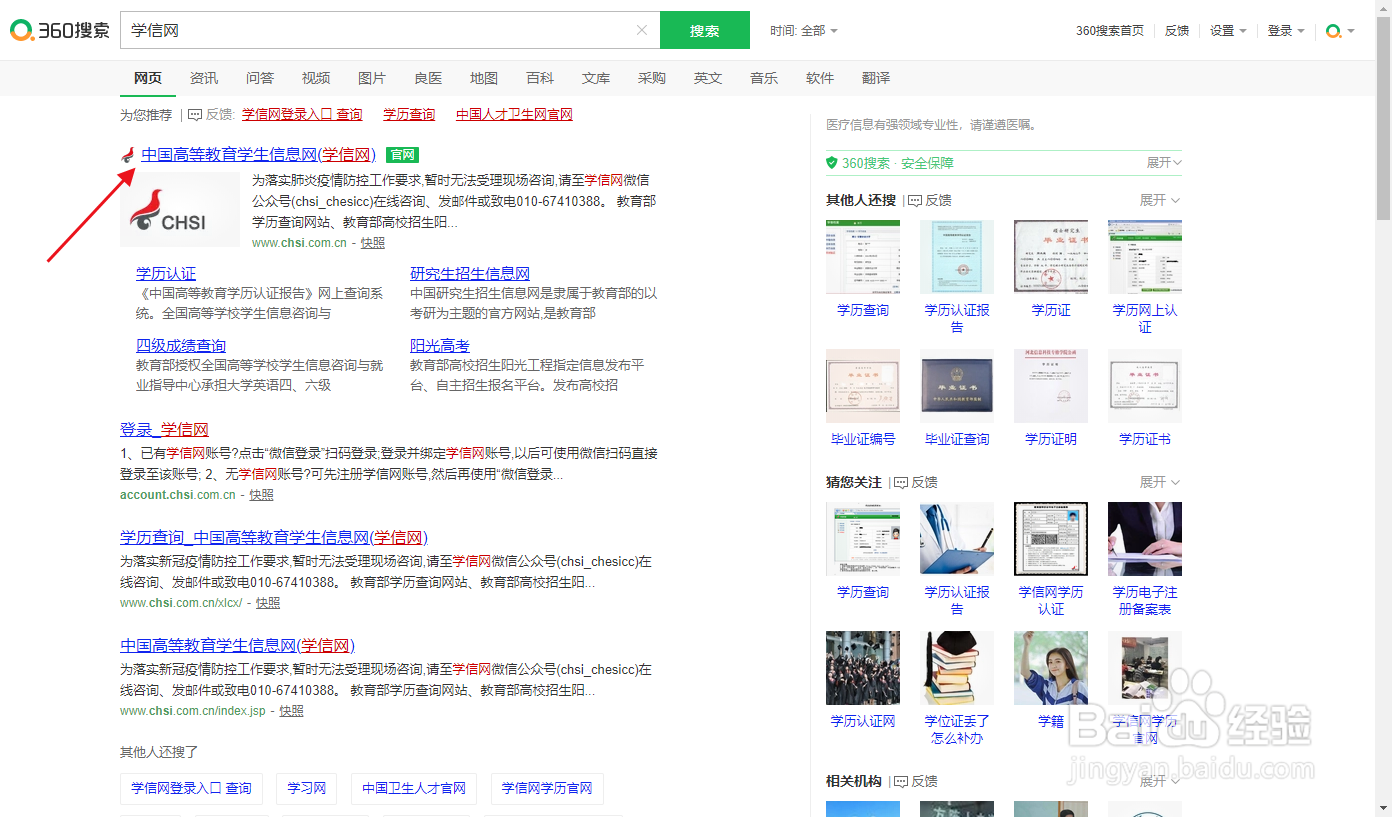
Task: Select the 网页 tab
Action: pos(148,78)
